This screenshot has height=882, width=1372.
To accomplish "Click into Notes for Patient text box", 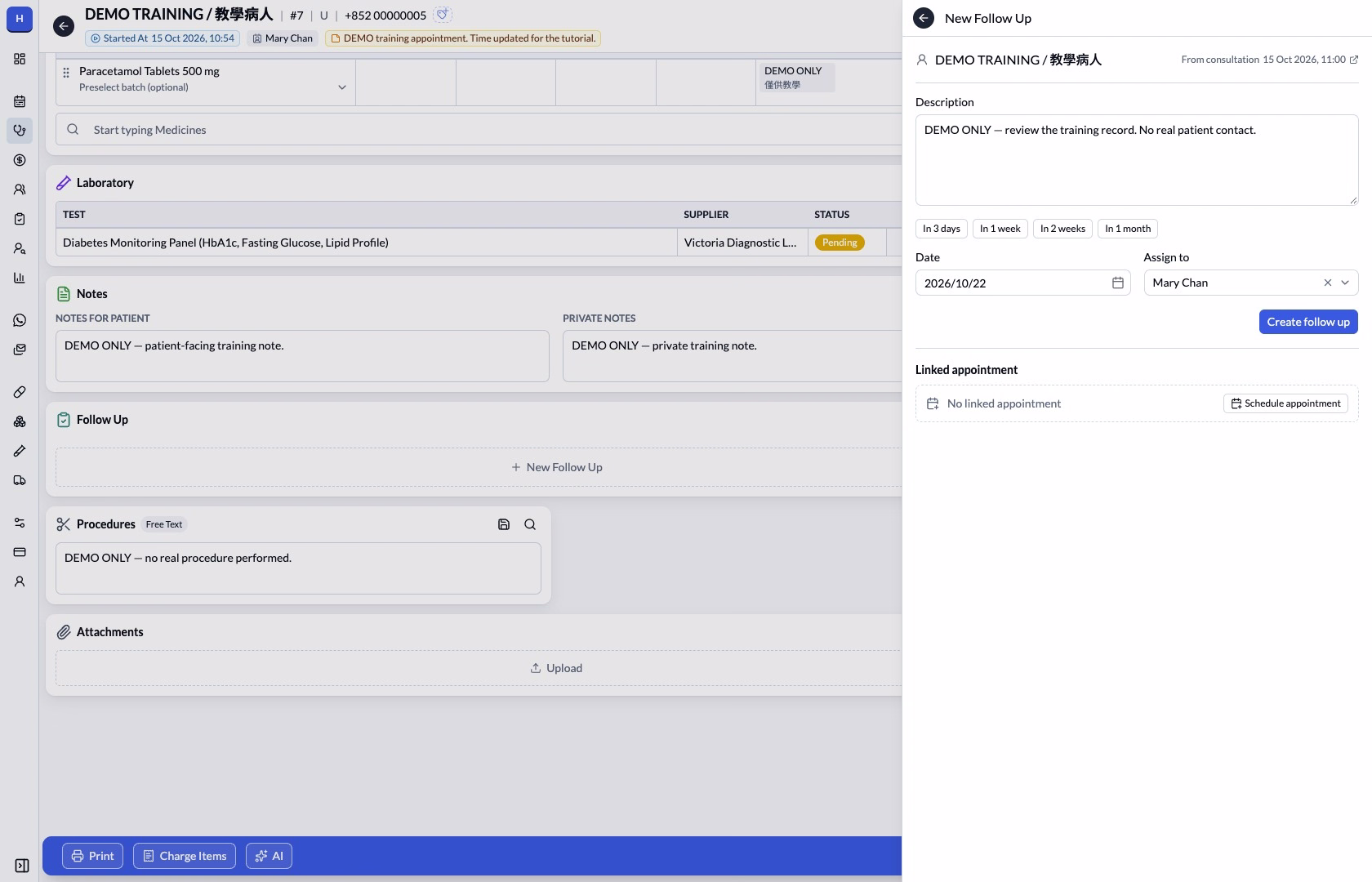I will pos(302,356).
